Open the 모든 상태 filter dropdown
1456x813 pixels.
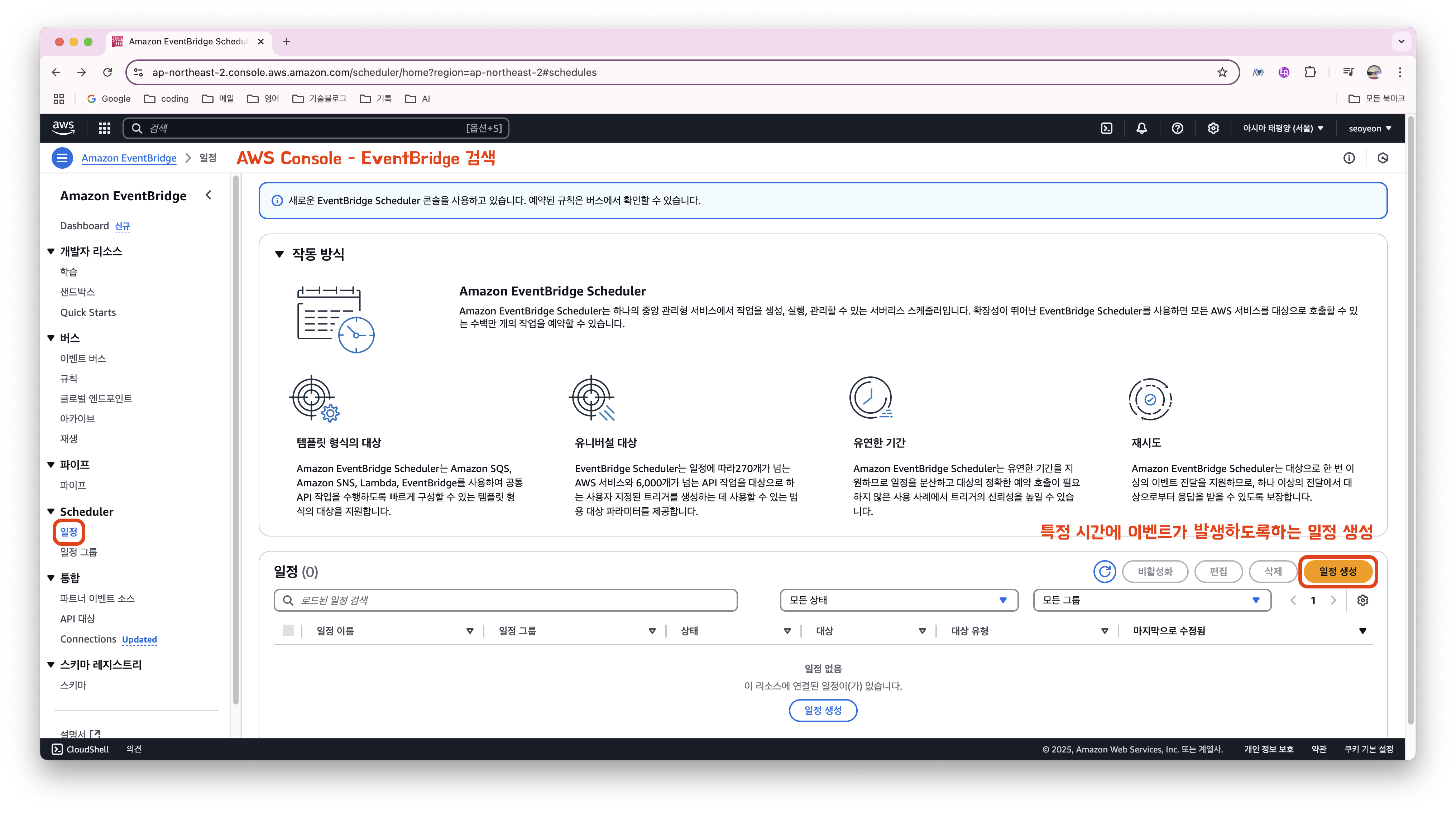pos(899,600)
